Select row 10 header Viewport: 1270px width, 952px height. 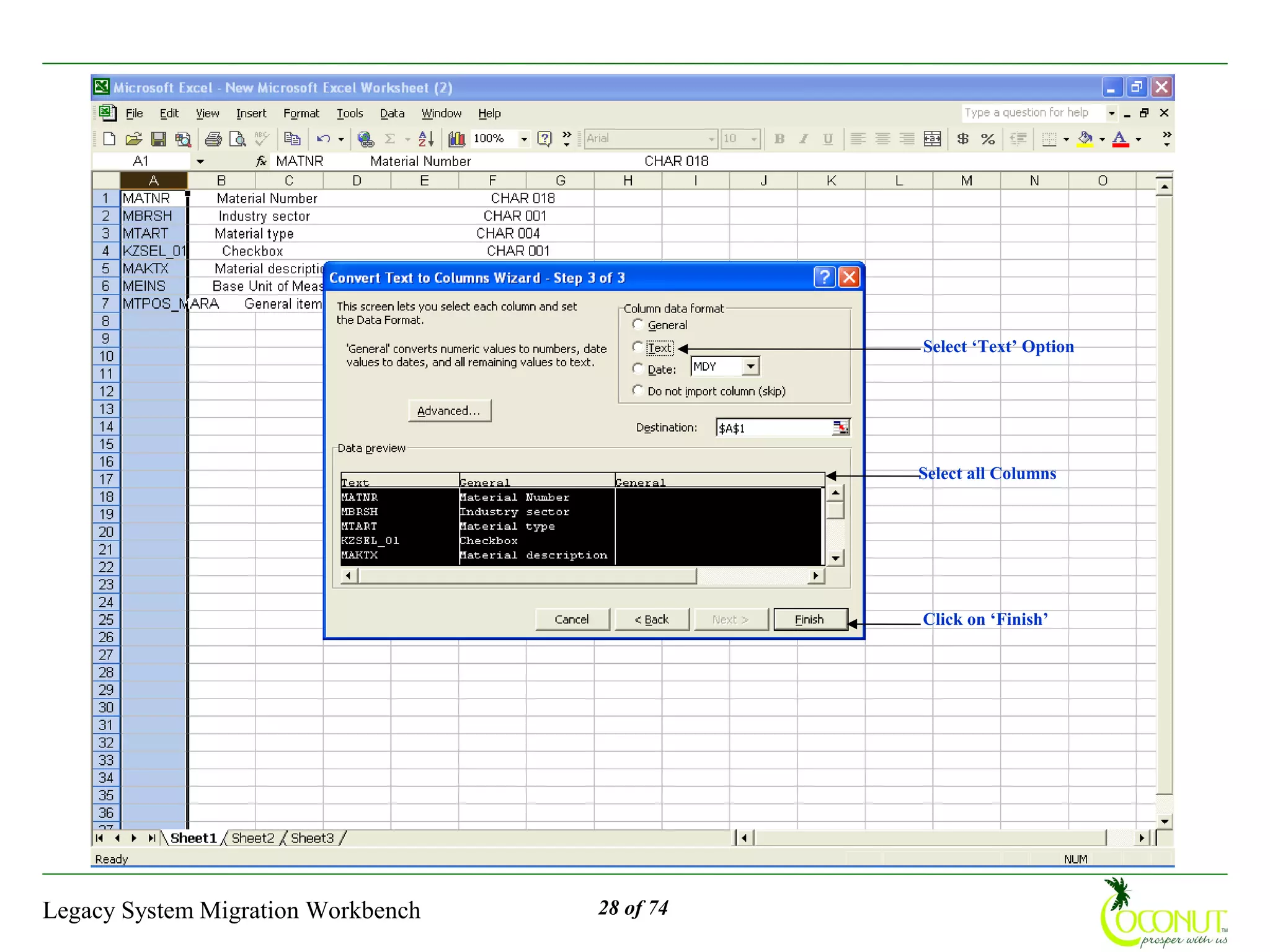(106, 356)
